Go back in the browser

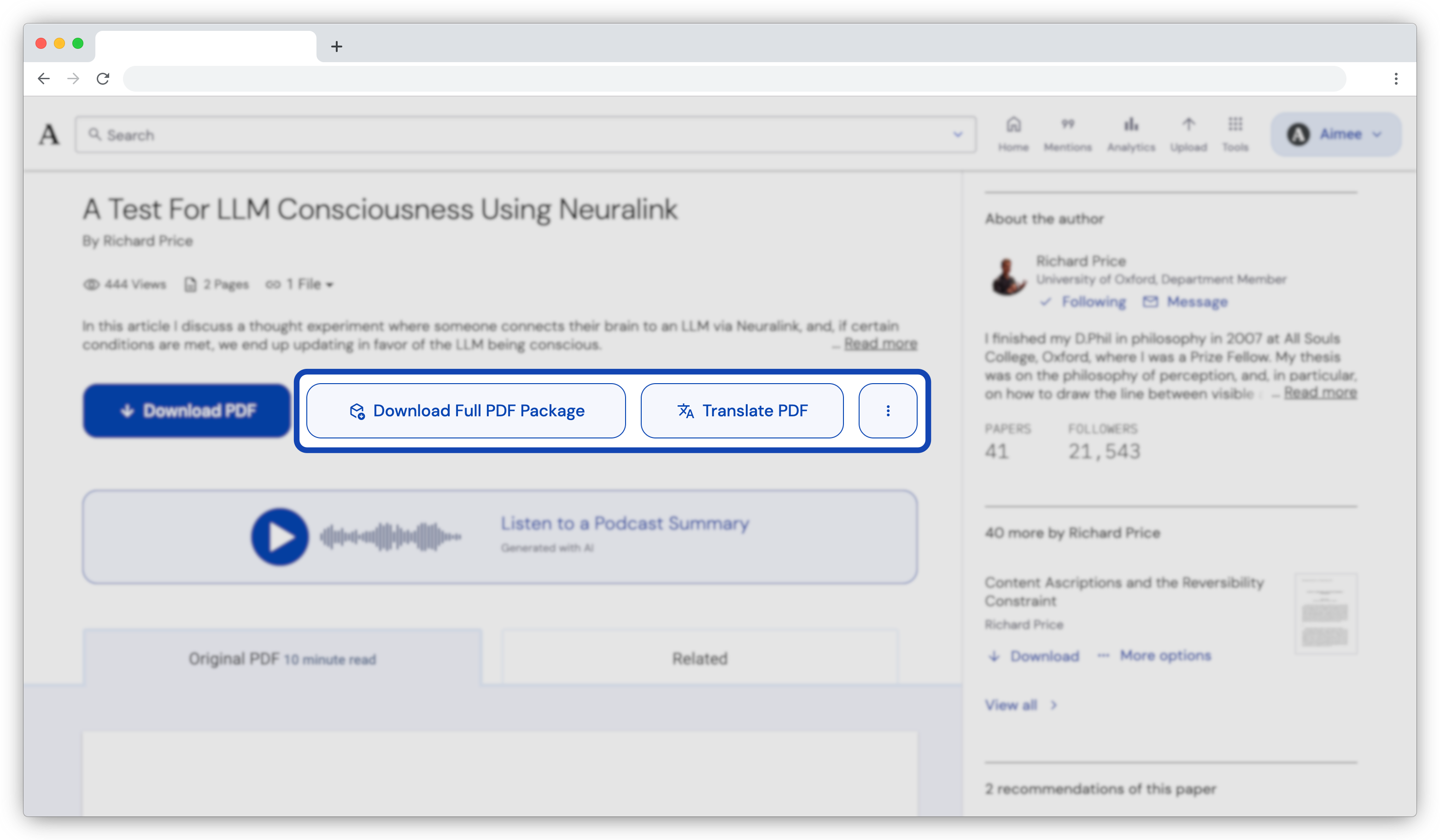pyautogui.click(x=43, y=78)
